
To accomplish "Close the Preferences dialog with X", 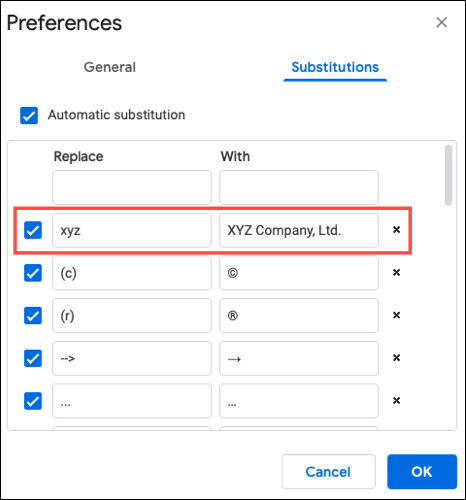I will click(442, 22).
